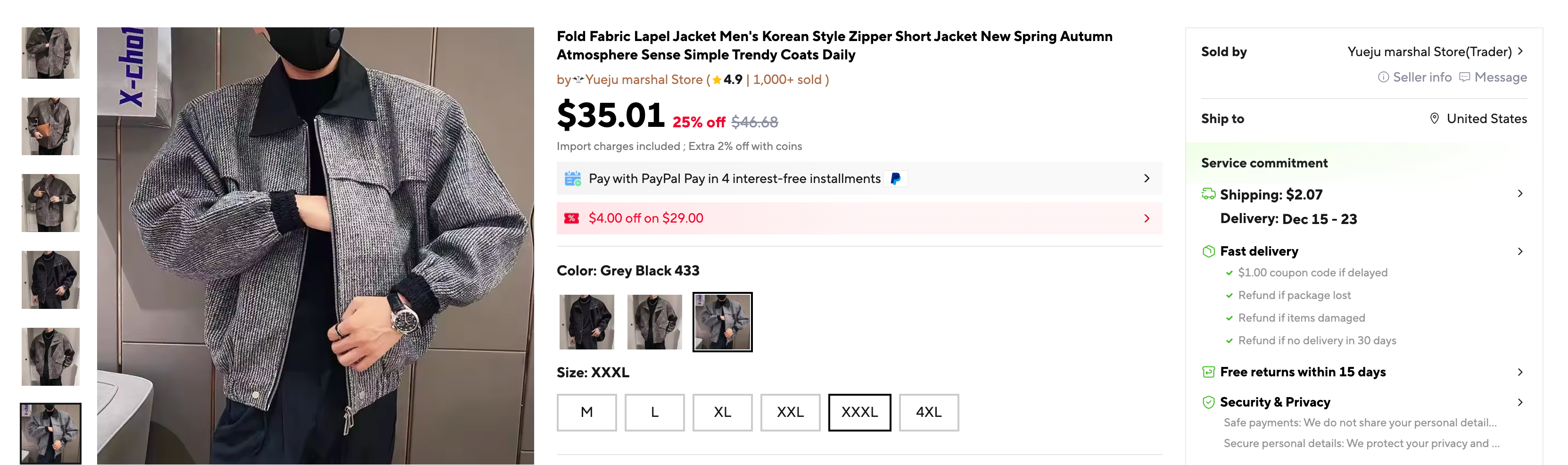
Task: Click the PayPal logo icon
Action: pos(895,178)
